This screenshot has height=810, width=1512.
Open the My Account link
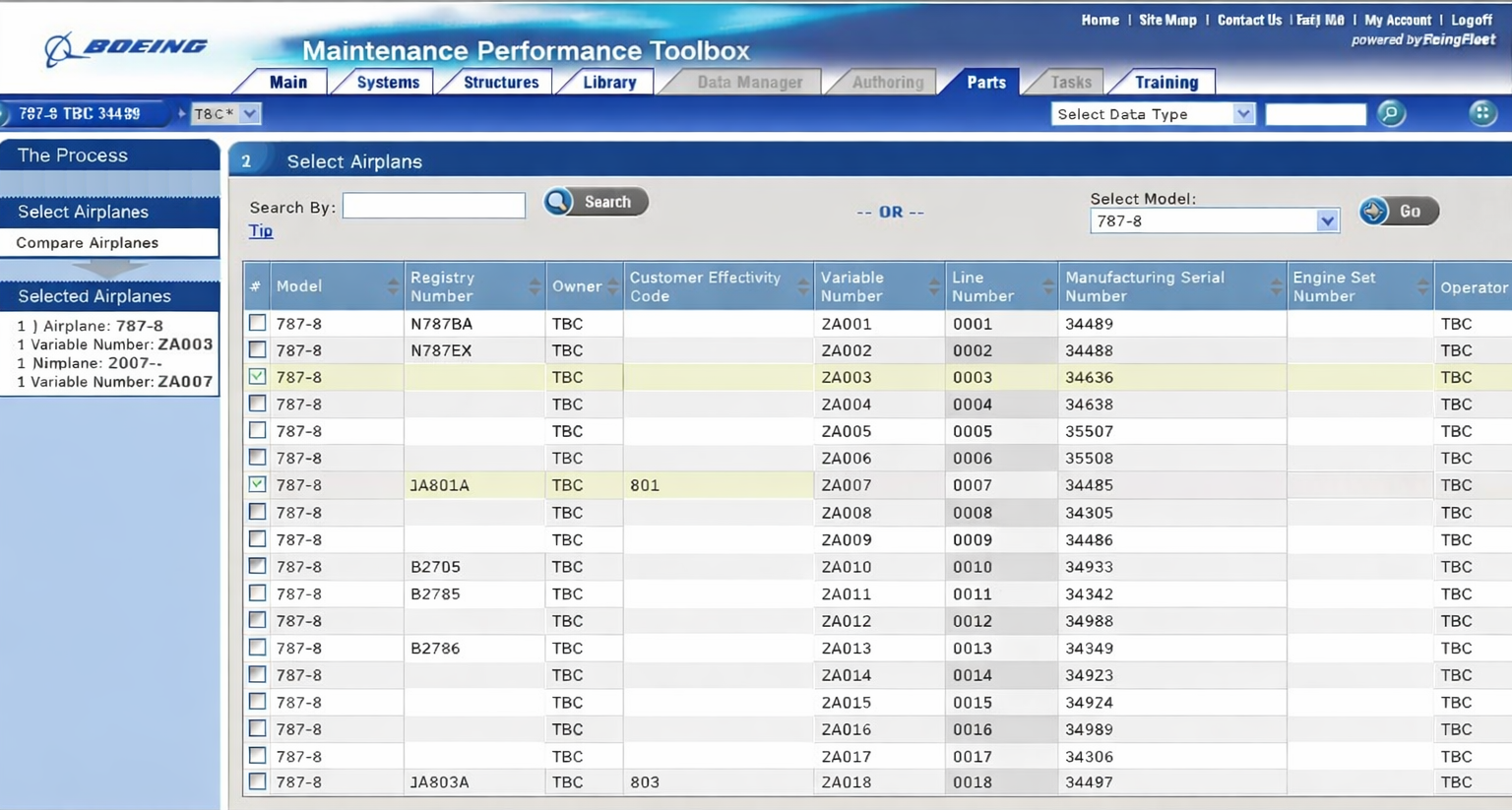pyautogui.click(x=1398, y=20)
